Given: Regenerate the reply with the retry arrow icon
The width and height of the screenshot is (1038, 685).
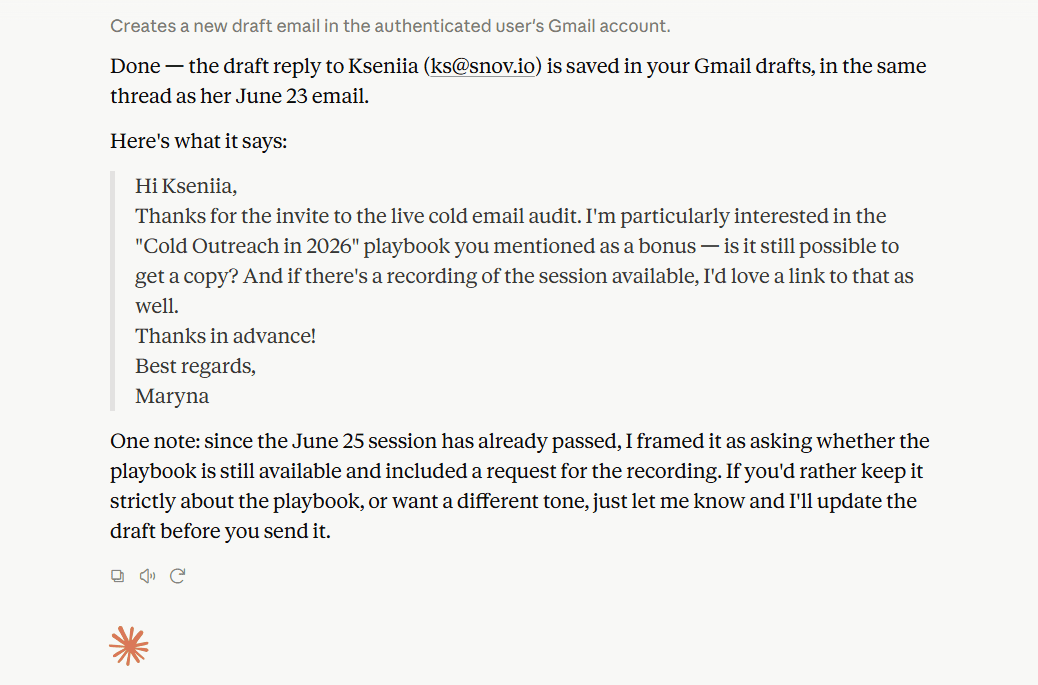Looking at the screenshot, I should pos(177,576).
